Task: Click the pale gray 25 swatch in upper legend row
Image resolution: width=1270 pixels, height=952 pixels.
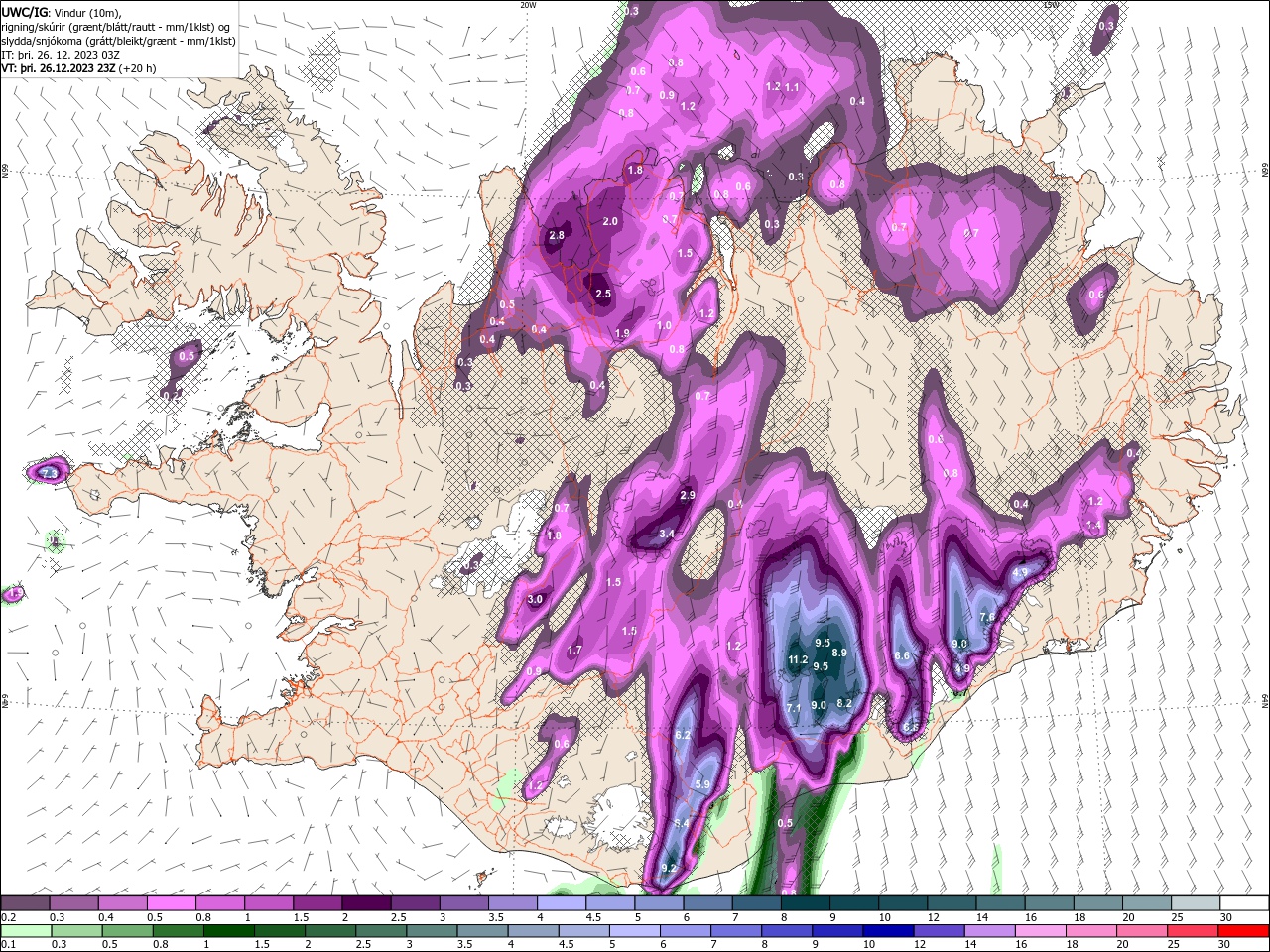Action: pyautogui.click(x=1197, y=903)
